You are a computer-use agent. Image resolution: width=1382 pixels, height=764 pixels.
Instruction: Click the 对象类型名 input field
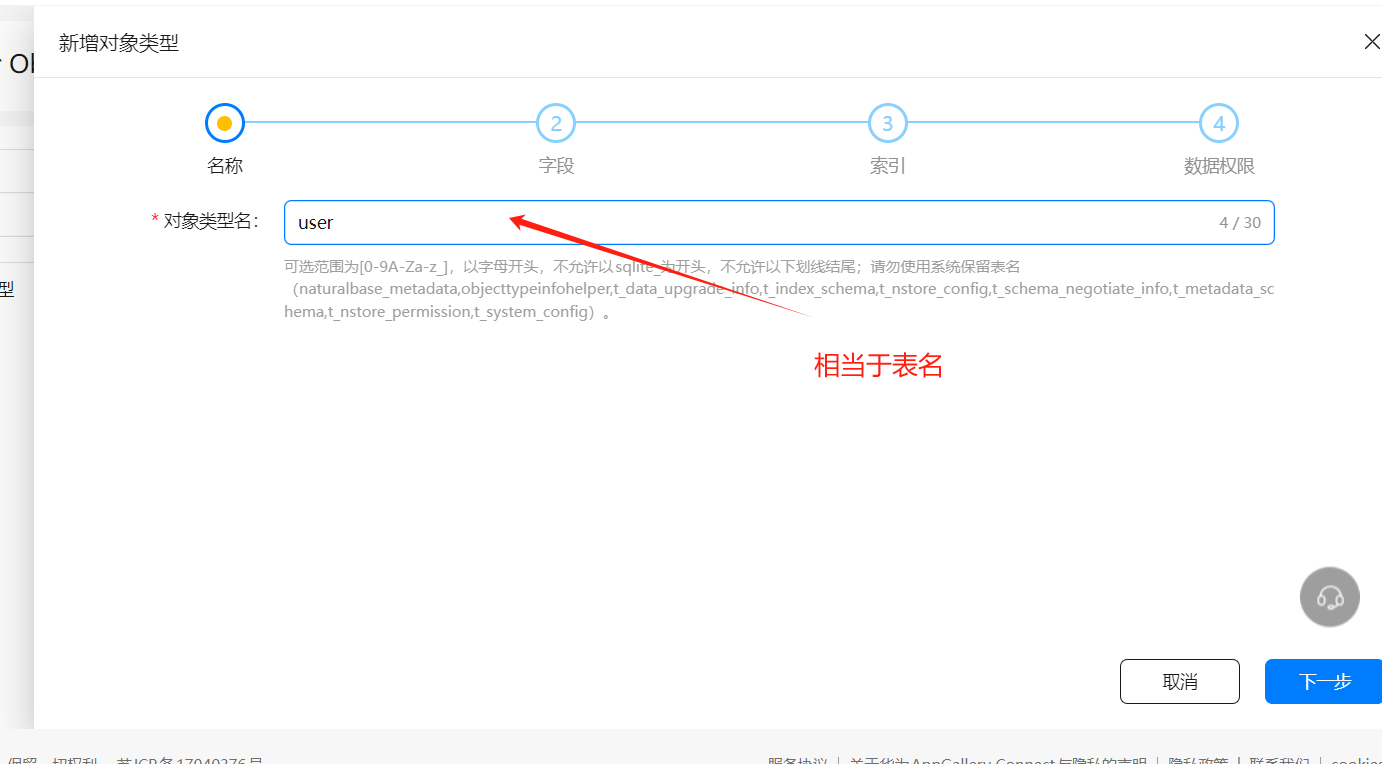click(779, 222)
